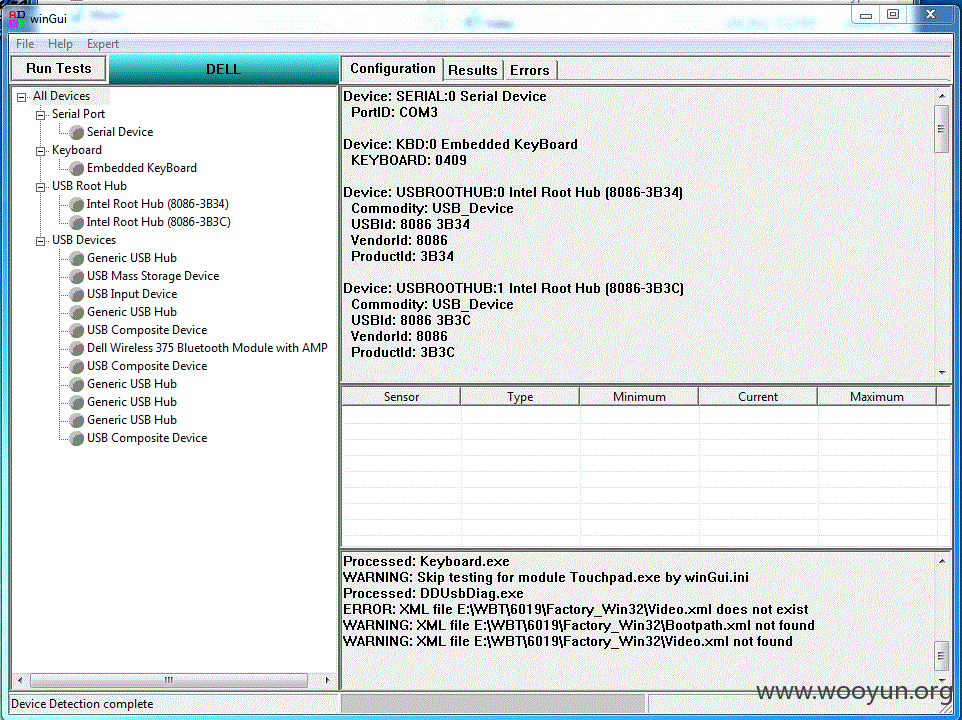Collapse the USB Devices branch

click(x=40, y=241)
